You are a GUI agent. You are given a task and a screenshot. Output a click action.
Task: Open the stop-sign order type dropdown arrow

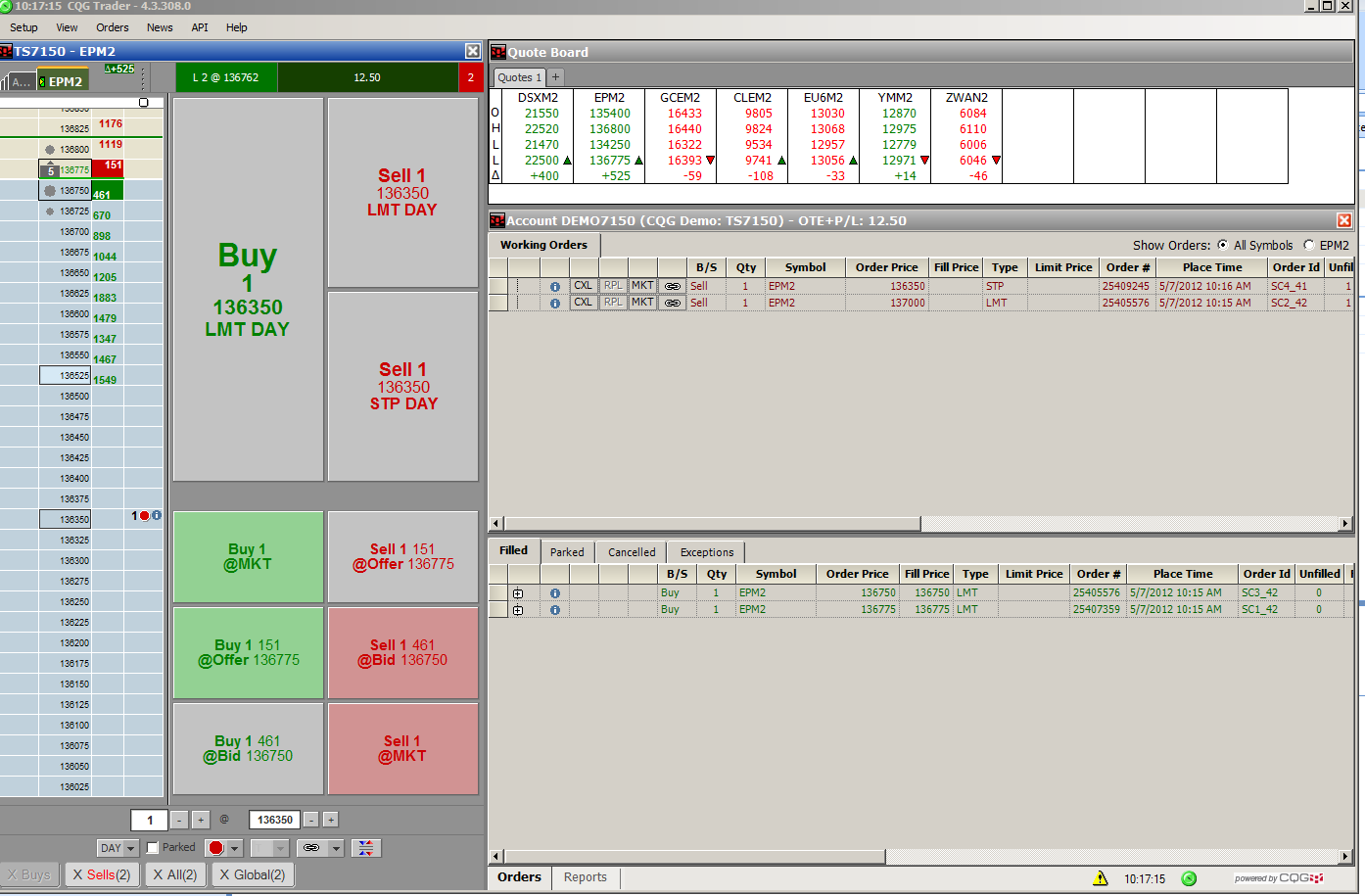coord(235,848)
